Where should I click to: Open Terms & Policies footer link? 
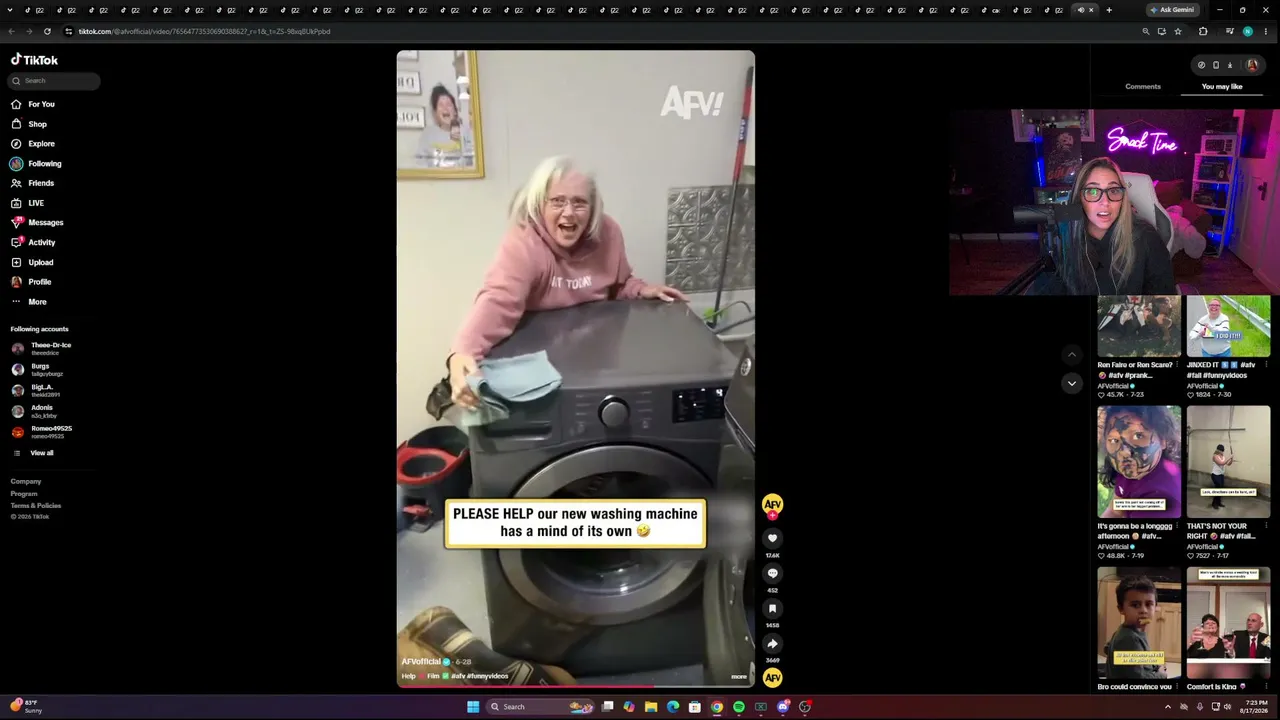[x=36, y=506]
